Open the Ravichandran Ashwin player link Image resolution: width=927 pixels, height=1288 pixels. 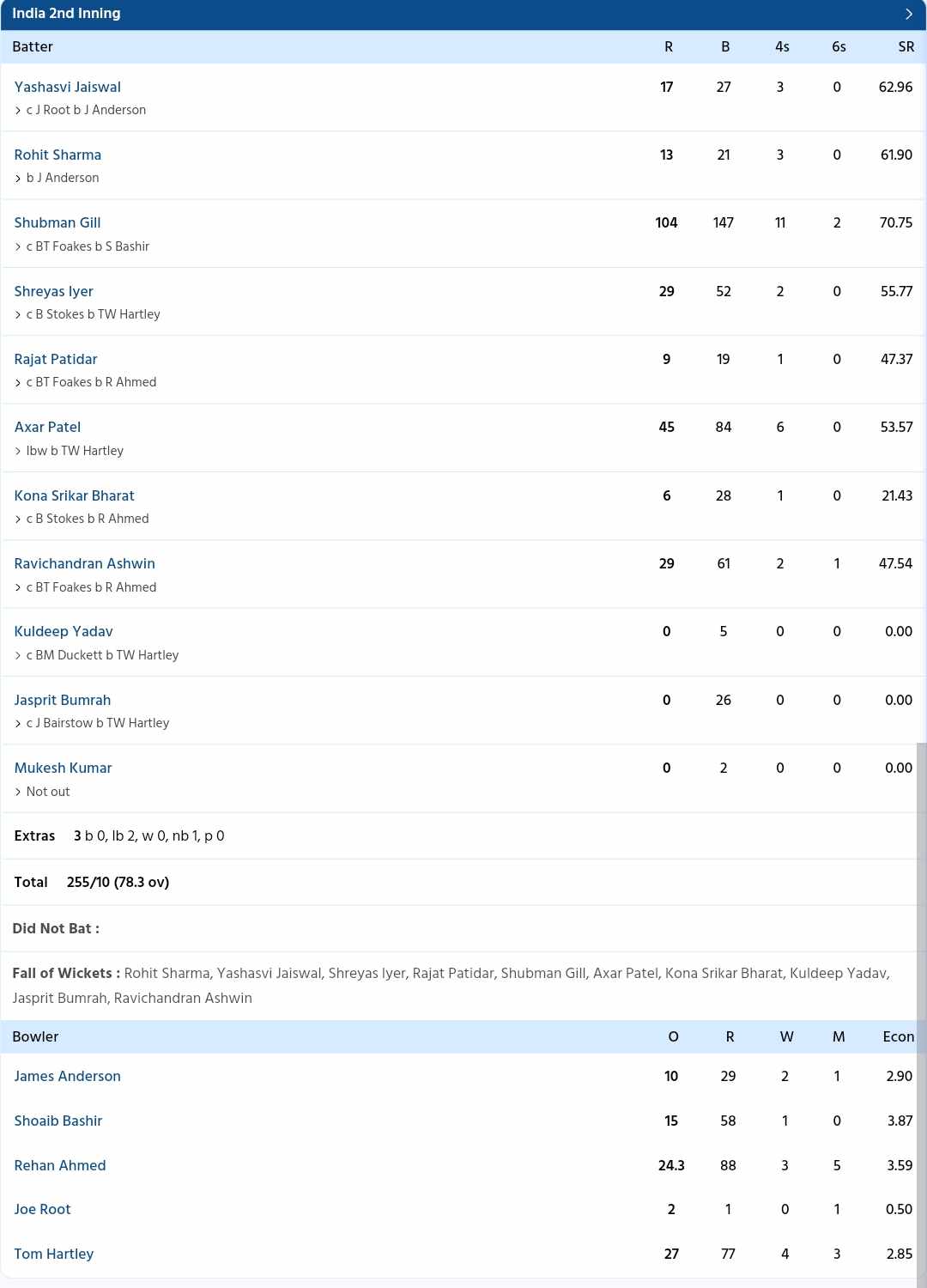coord(85,563)
